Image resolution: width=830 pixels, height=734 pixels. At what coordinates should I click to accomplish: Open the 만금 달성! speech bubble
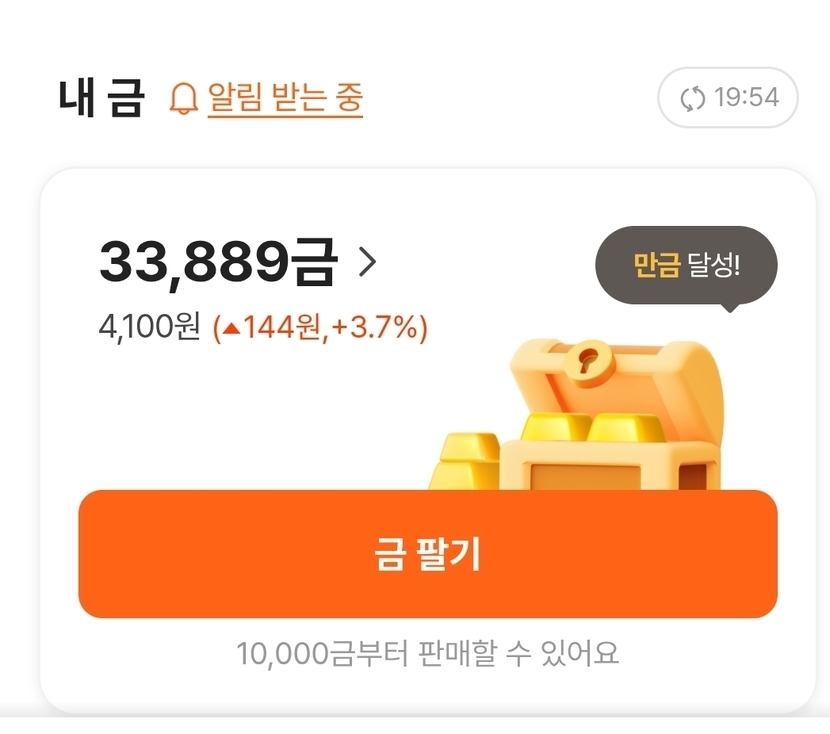(686, 265)
